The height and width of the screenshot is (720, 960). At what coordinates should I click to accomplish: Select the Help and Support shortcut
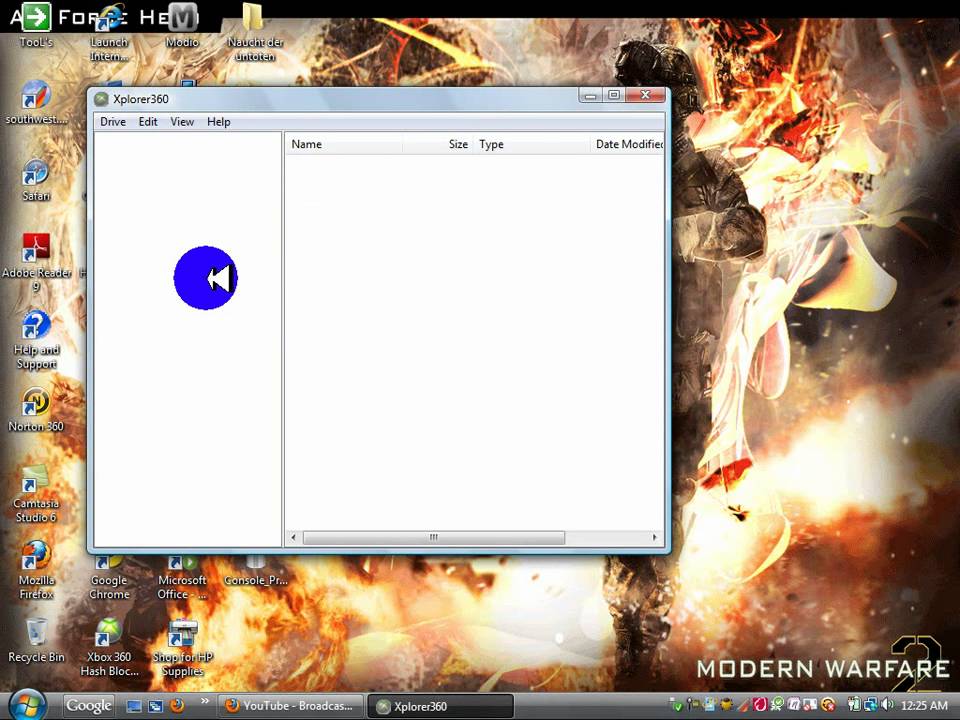point(36,340)
